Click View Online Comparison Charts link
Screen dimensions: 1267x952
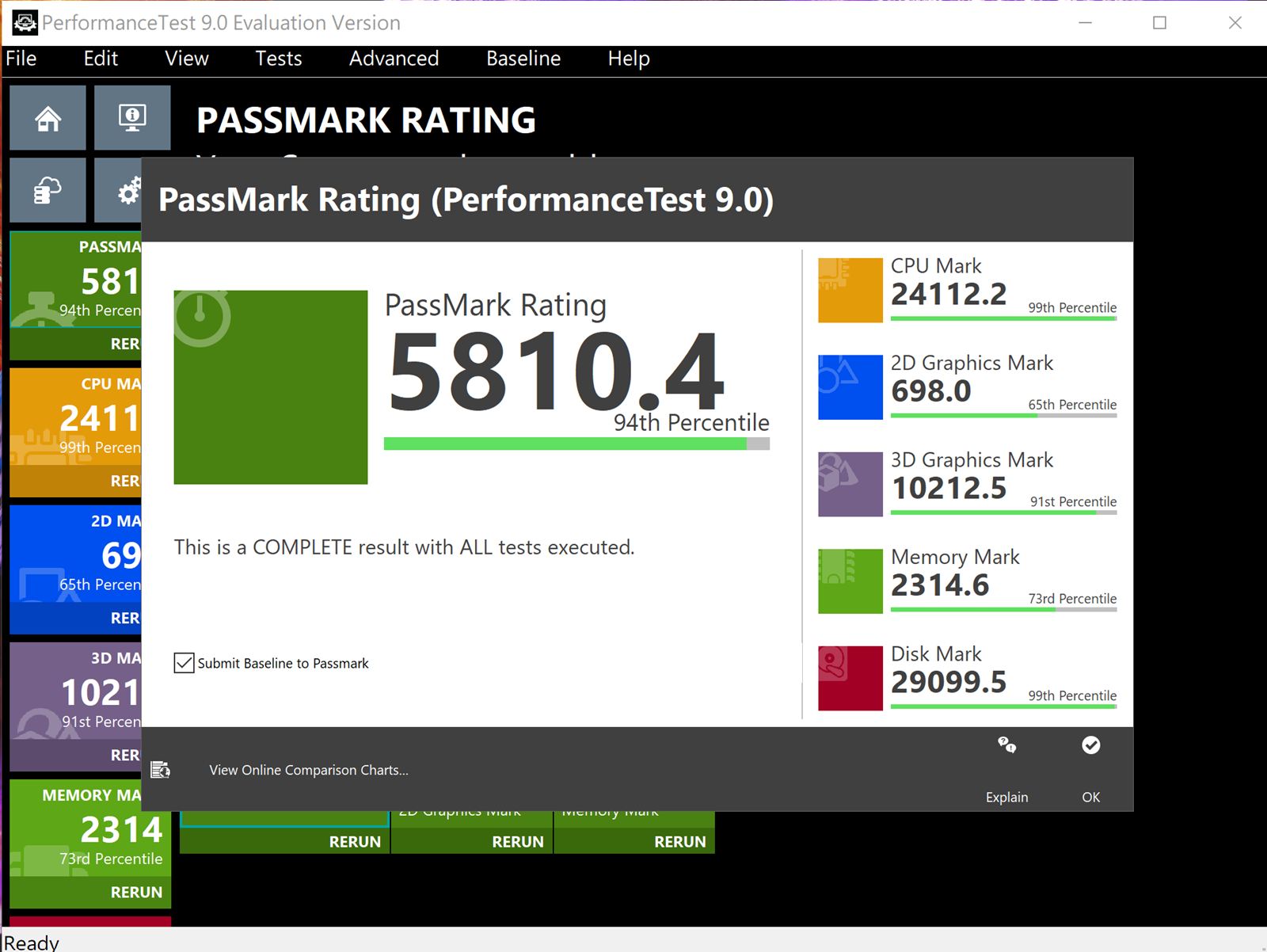(308, 770)
